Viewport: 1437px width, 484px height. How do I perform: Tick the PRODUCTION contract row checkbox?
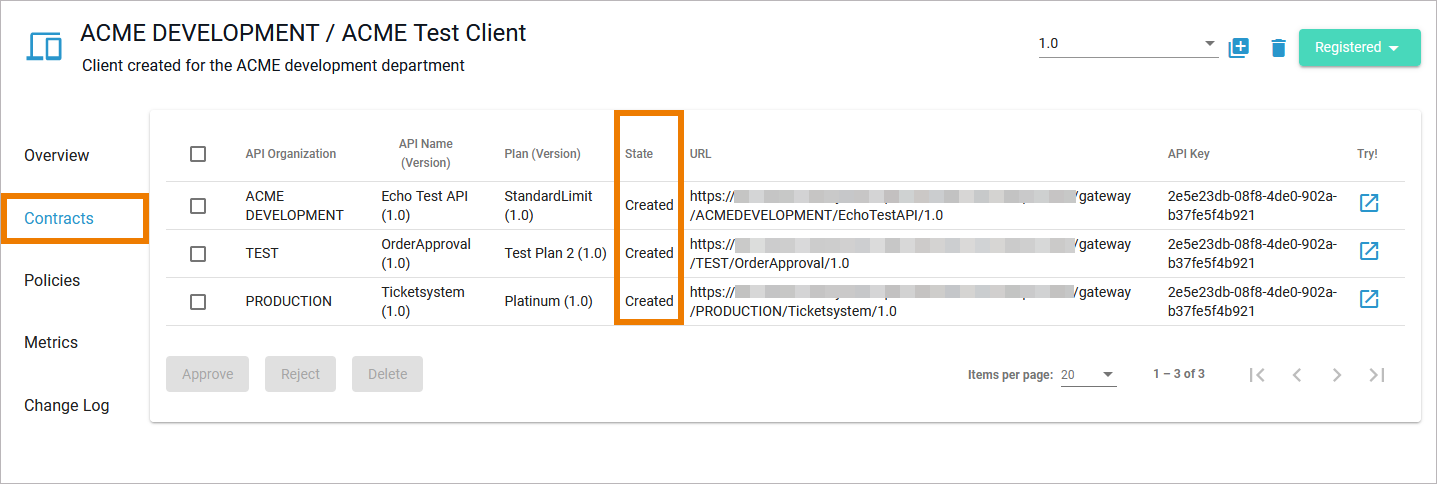click(x=198, y=301)
